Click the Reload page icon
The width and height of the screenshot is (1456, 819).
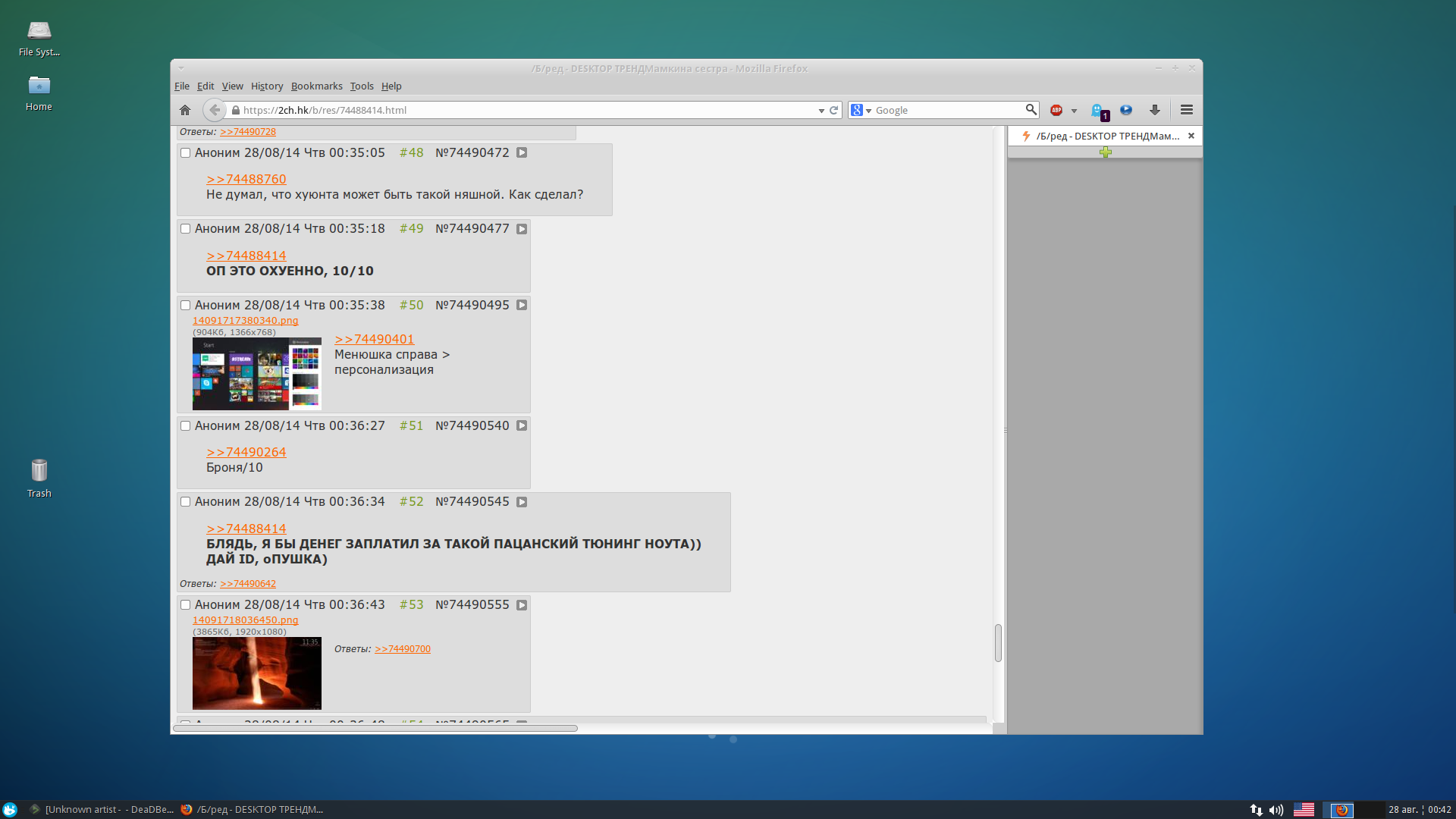pyautogui.click(x=833, y=110)
